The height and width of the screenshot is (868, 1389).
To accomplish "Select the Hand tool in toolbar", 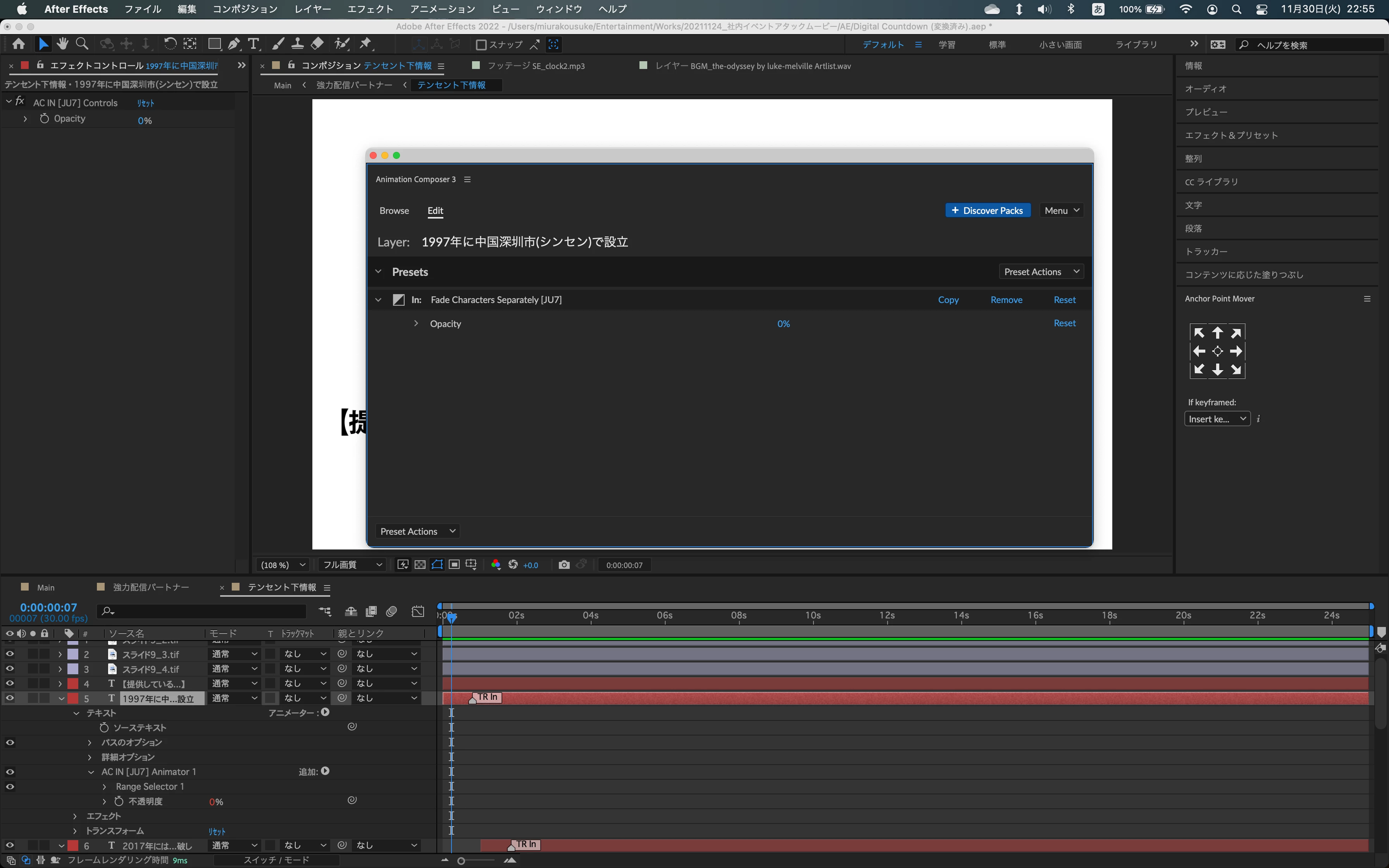I will click(x=62, y=44).
